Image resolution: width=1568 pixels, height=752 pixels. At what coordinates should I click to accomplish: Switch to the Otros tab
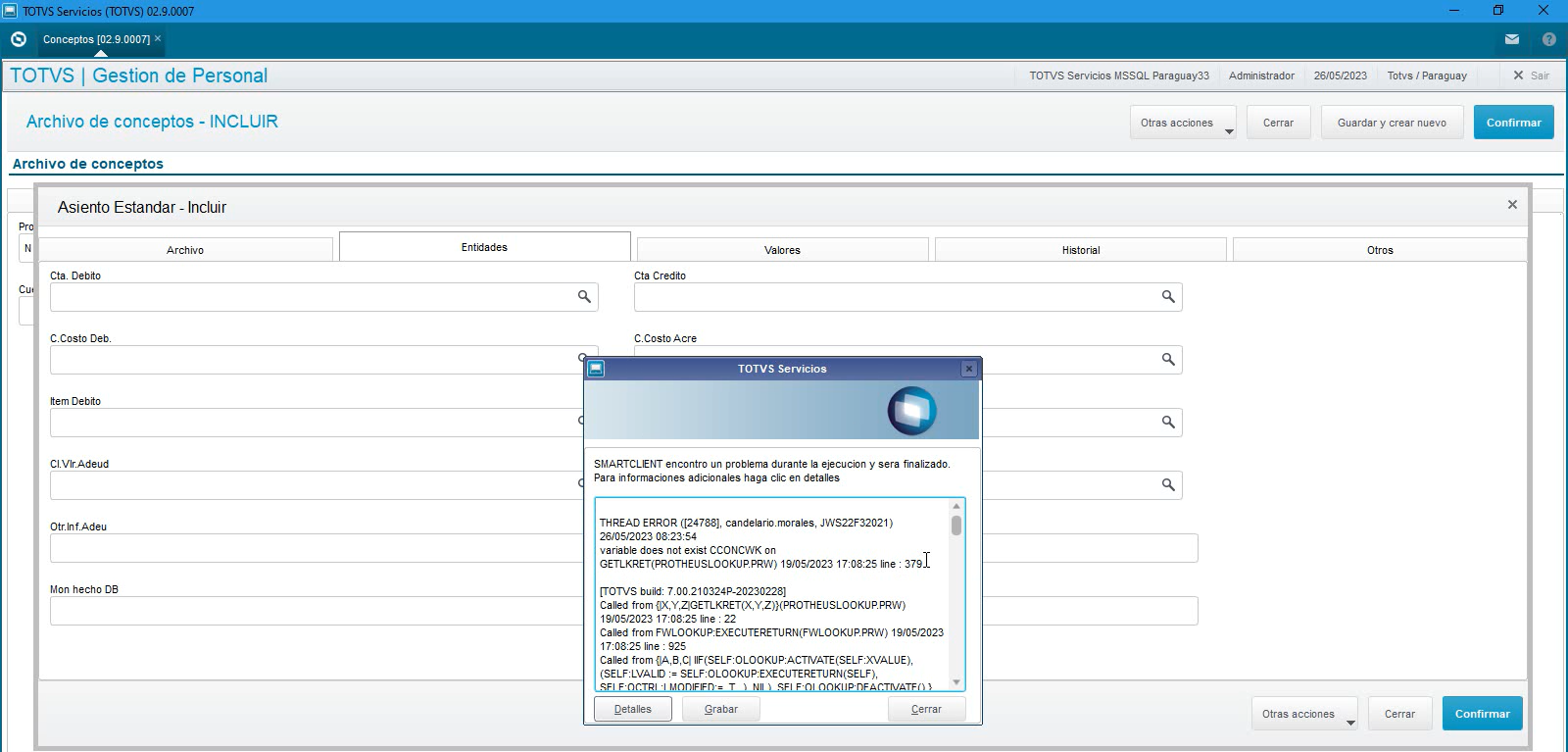coord(1380,250)
